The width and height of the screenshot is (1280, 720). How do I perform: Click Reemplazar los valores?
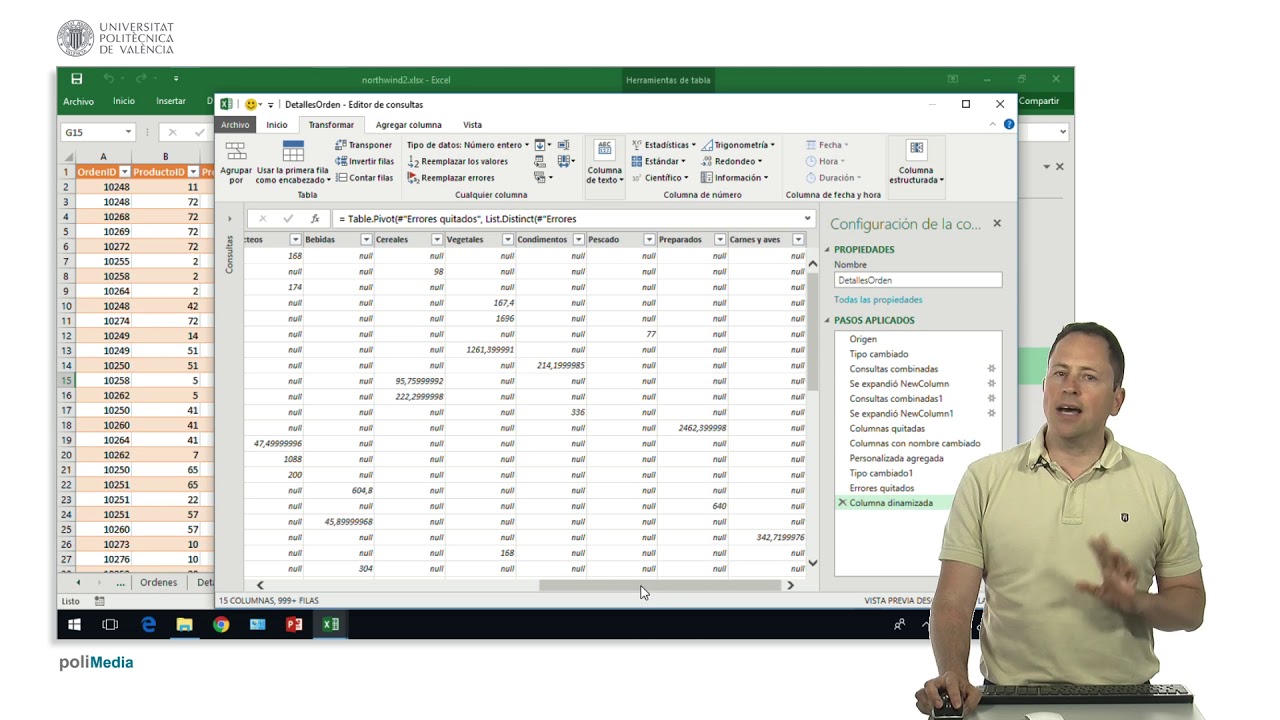[x=458, y=161]
